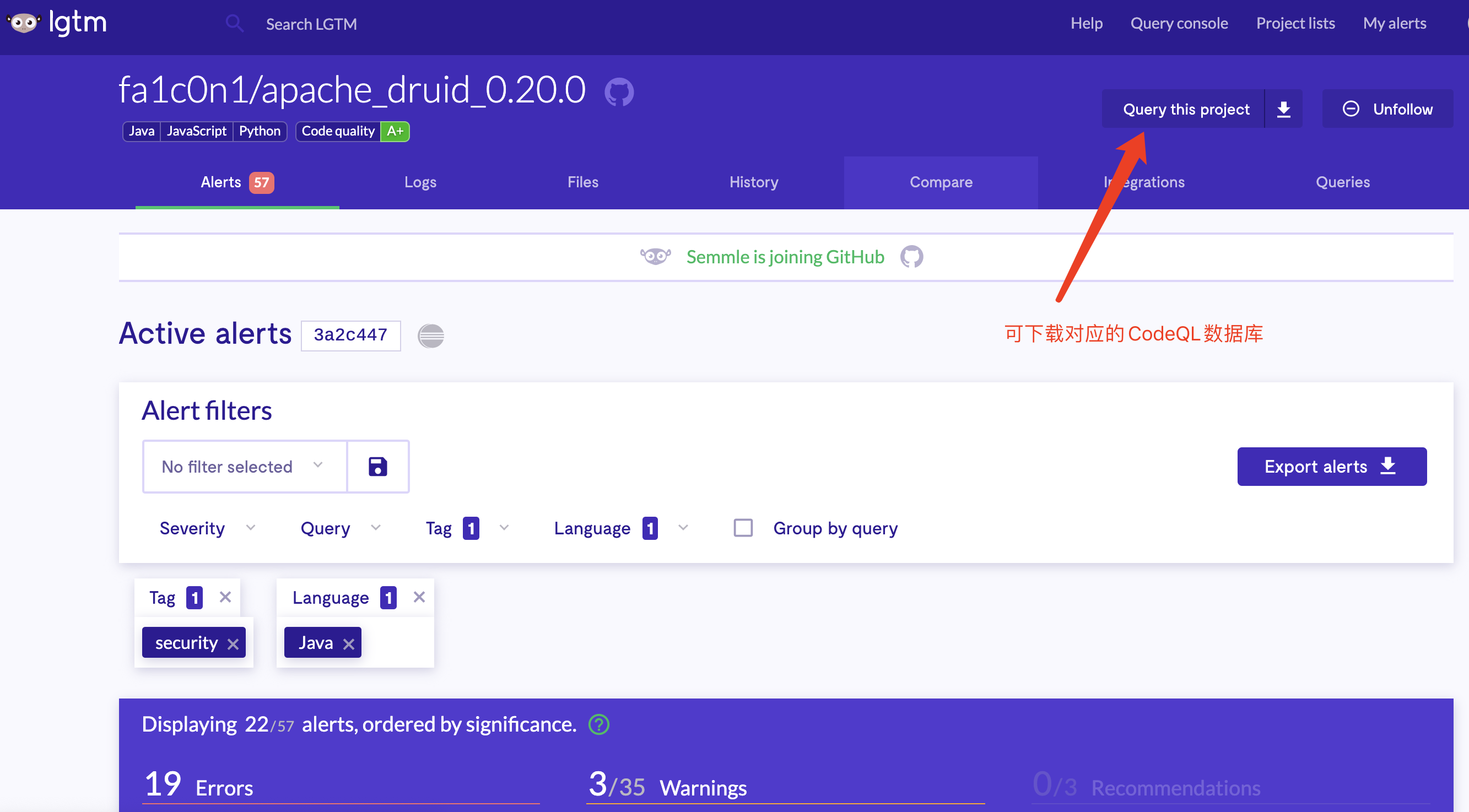1469x812 pixels.
Task: Open the green help question mark icon
Action: tap(599, 725)
